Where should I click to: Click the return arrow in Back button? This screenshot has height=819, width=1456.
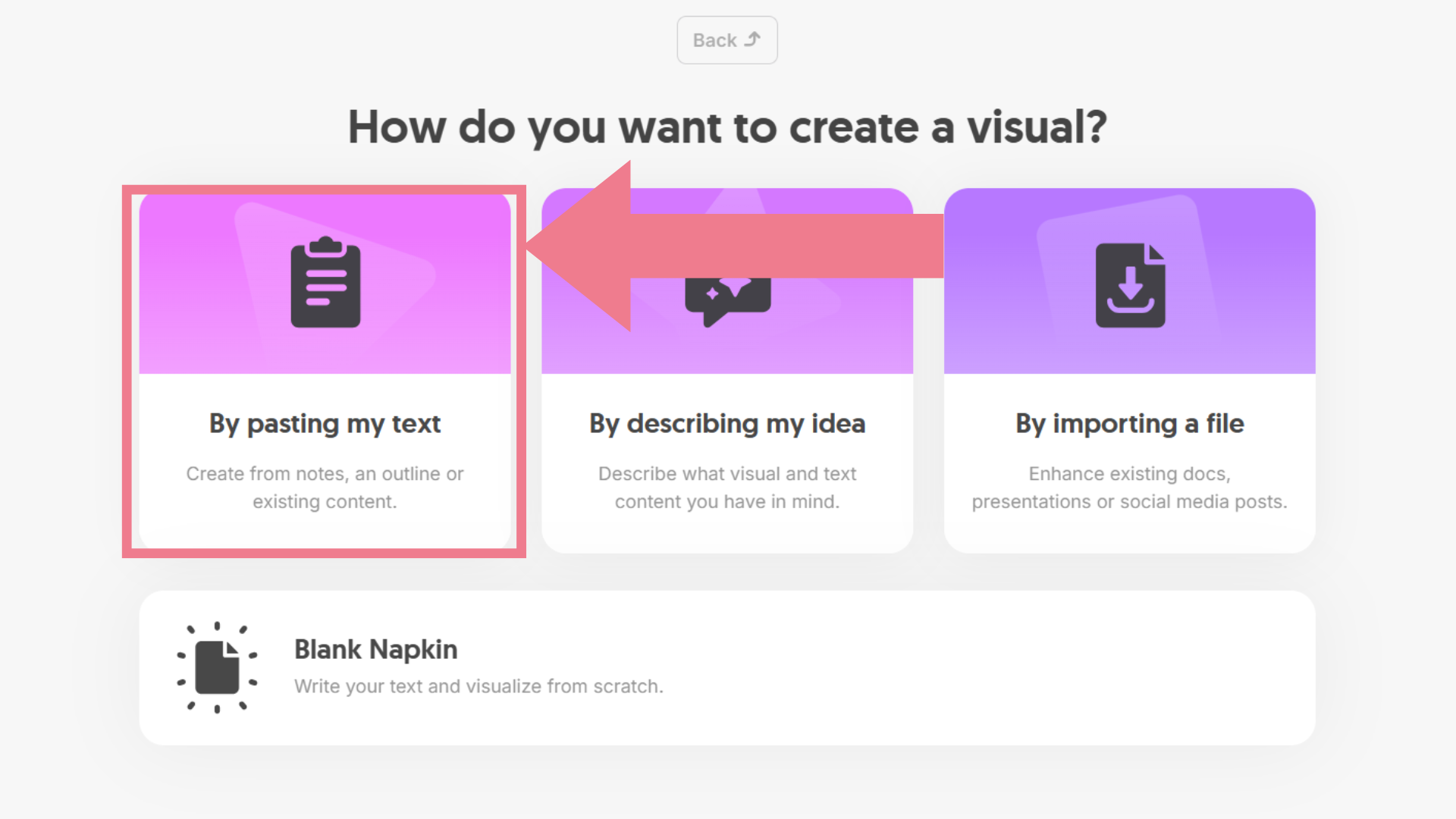tap(752, 39)
